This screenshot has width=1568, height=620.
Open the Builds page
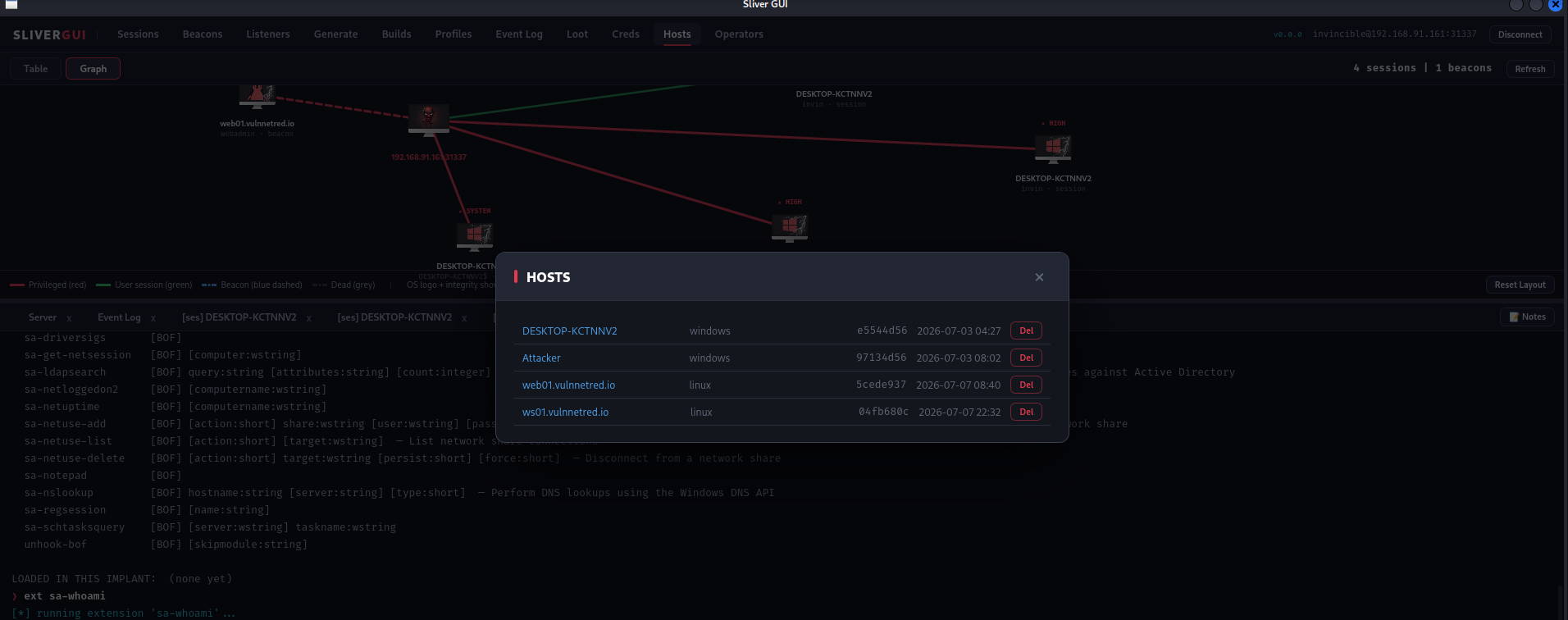pos(397,34)
